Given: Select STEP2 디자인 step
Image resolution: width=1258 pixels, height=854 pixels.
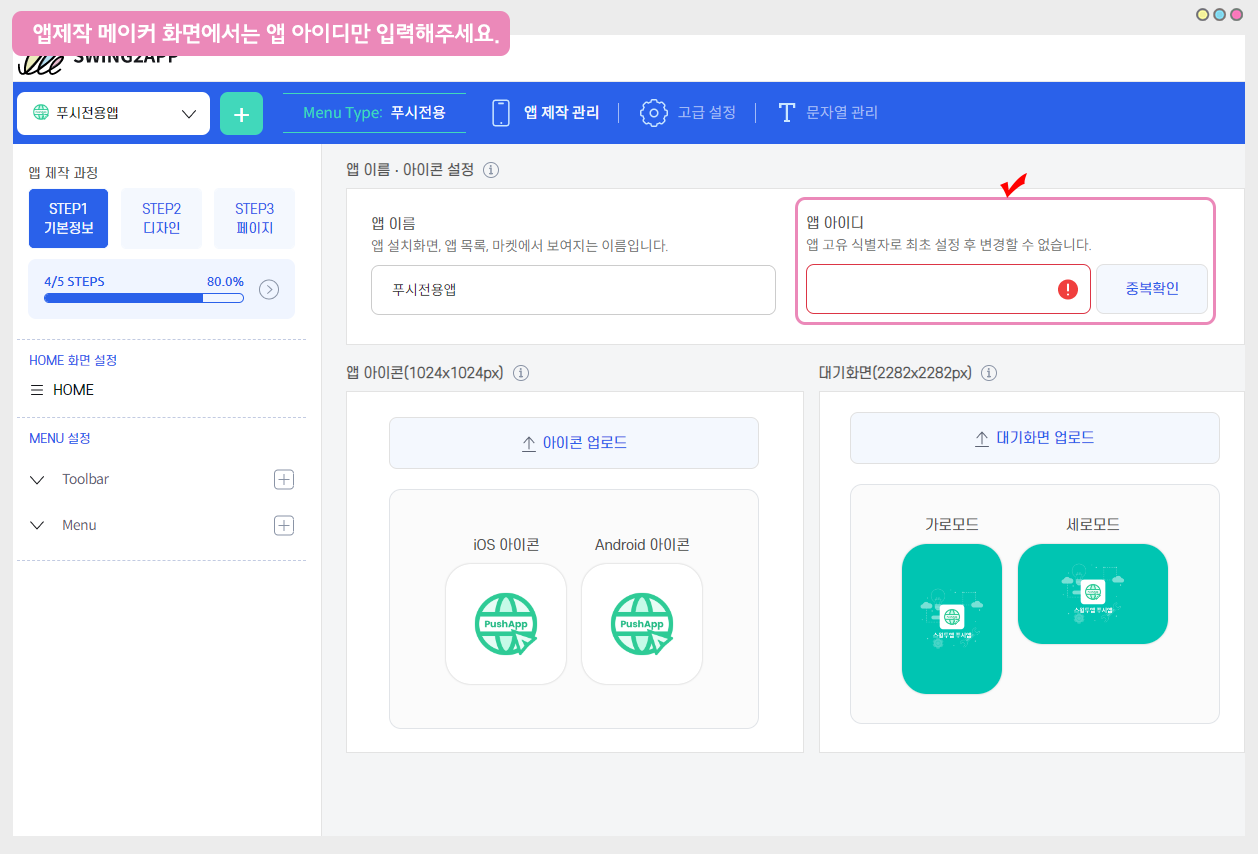Looking at the screenshot, I should [161, 218].
